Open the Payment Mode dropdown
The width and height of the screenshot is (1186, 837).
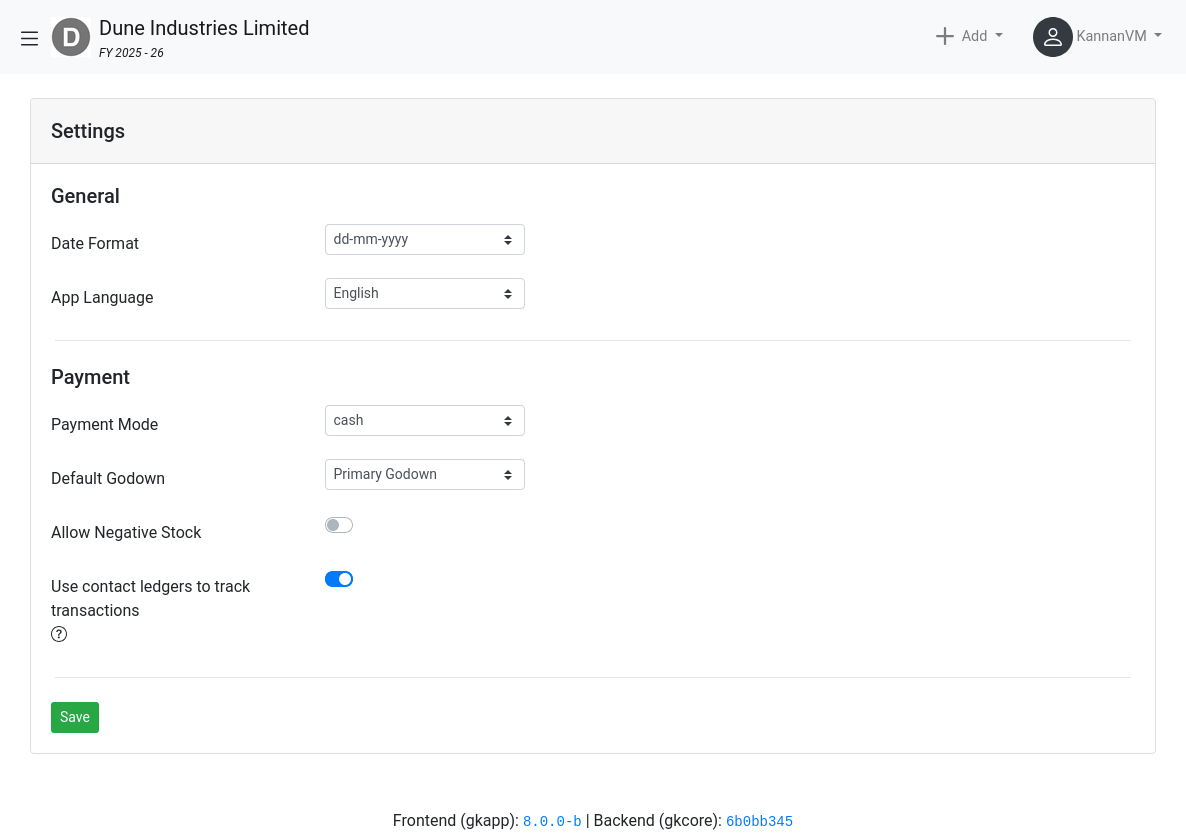(424, 420)
